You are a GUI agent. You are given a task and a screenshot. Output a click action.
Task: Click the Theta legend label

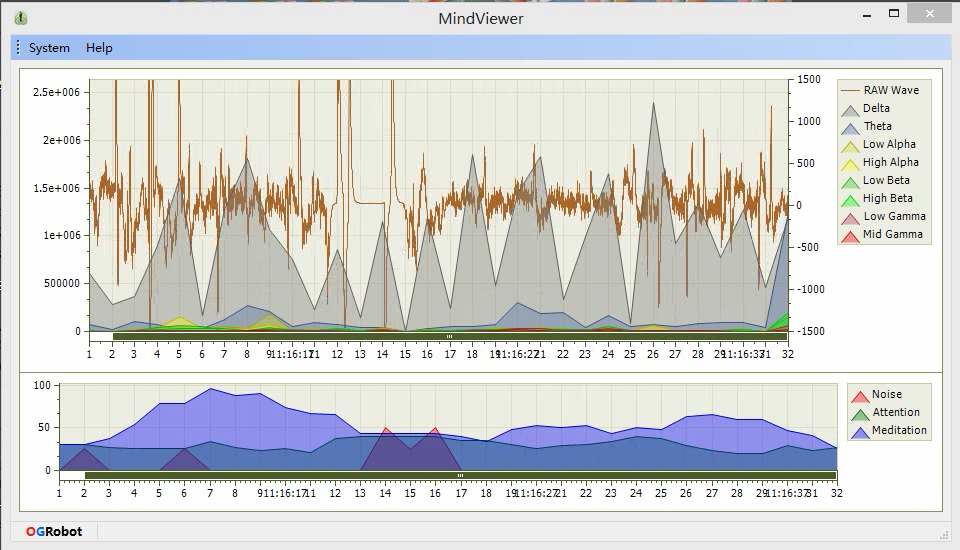pyautogui.click(x=877, y=126)
